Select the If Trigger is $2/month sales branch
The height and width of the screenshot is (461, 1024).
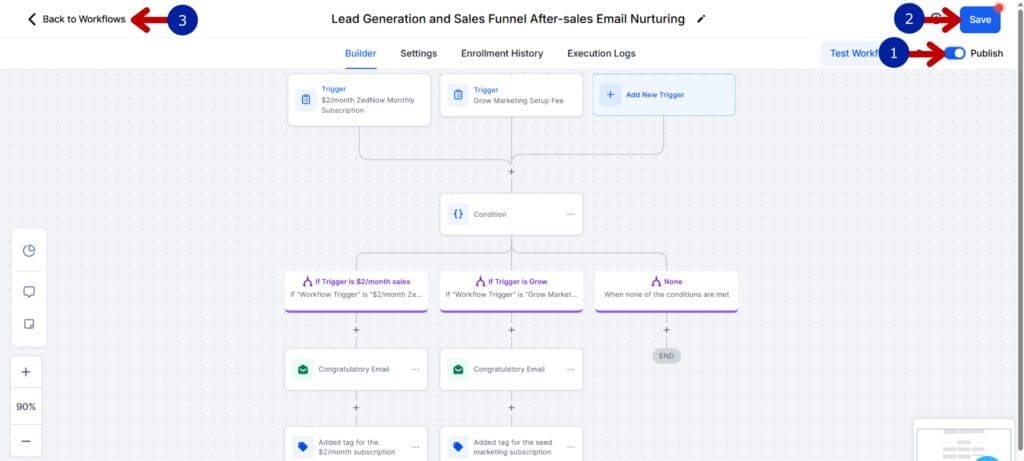tap(357, 291)
